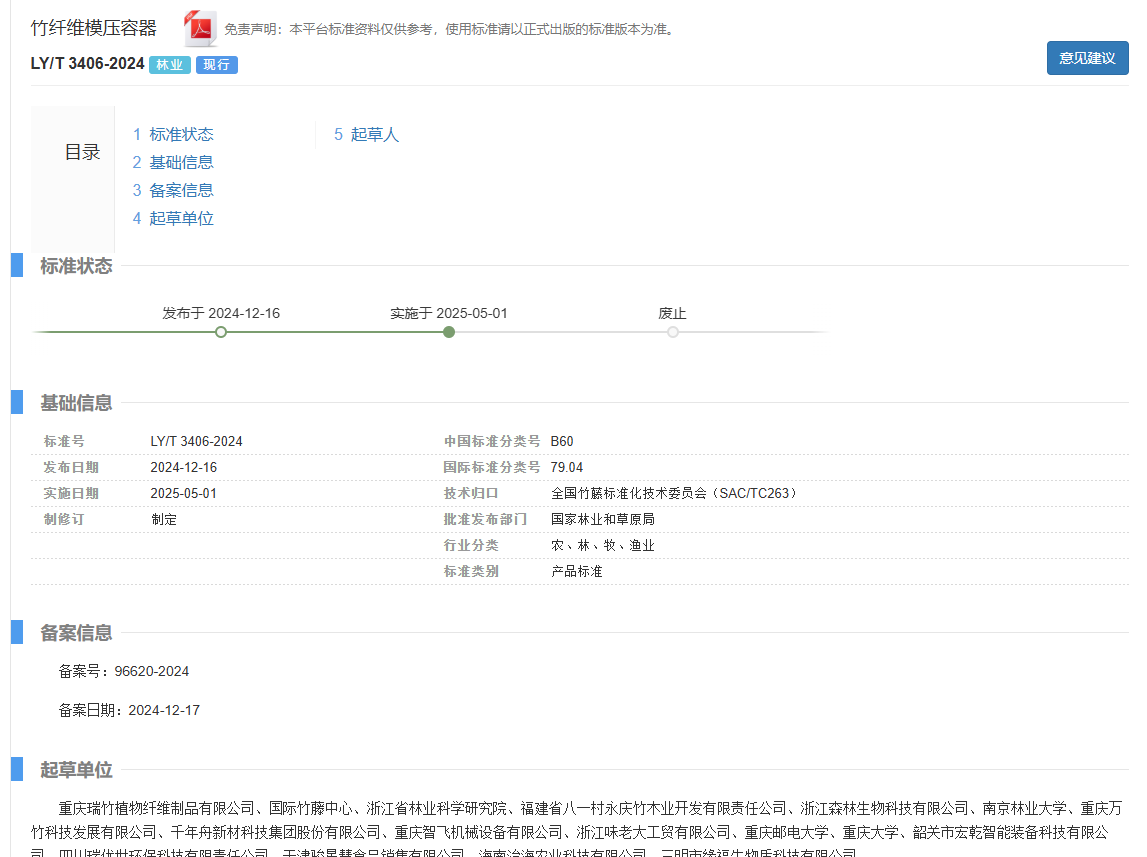Click the 目录 contents label
1147x857 pixels.
pos(82,152)
